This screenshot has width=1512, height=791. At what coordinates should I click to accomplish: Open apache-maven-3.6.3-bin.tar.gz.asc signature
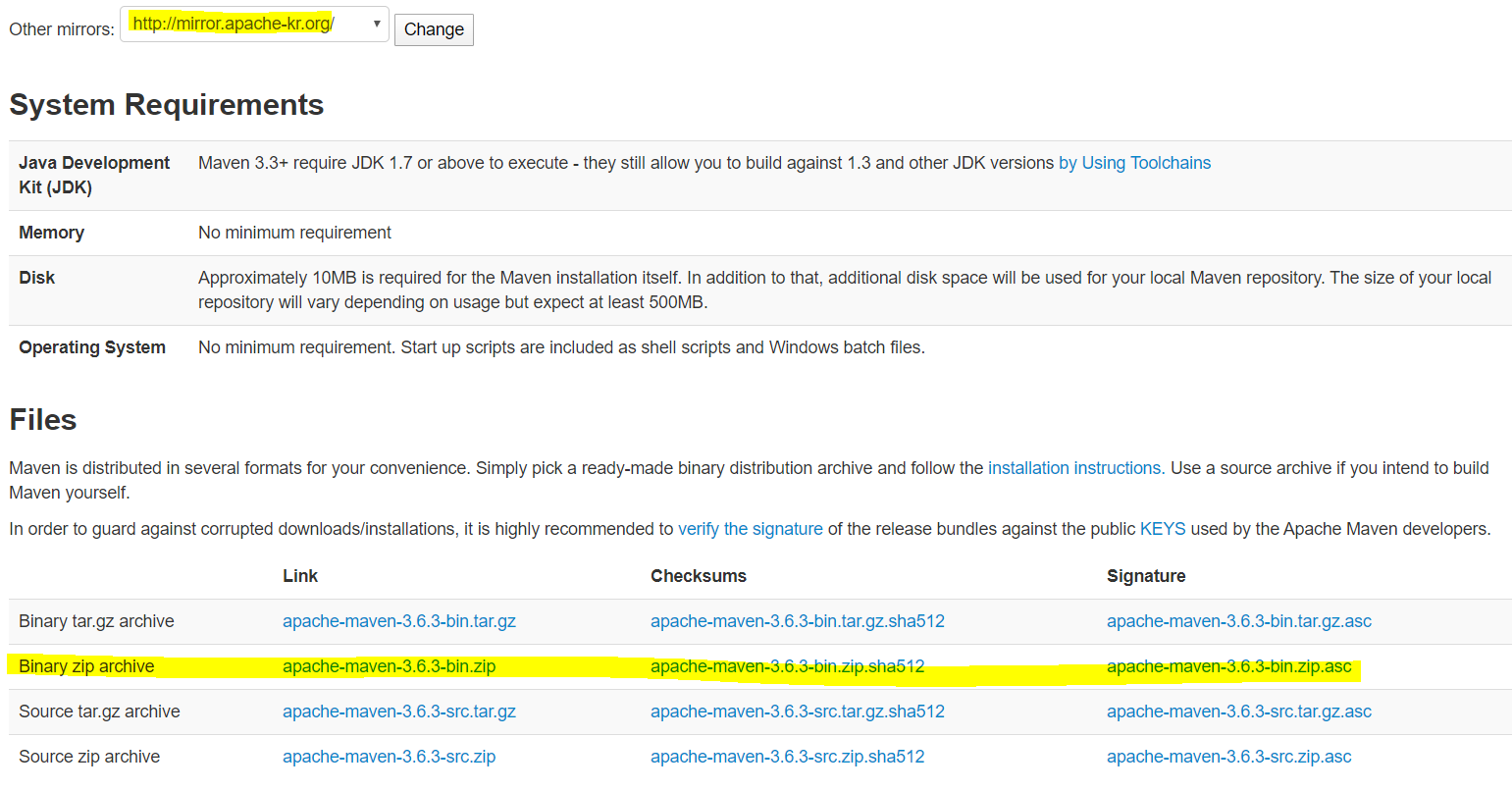point(1239,621)
